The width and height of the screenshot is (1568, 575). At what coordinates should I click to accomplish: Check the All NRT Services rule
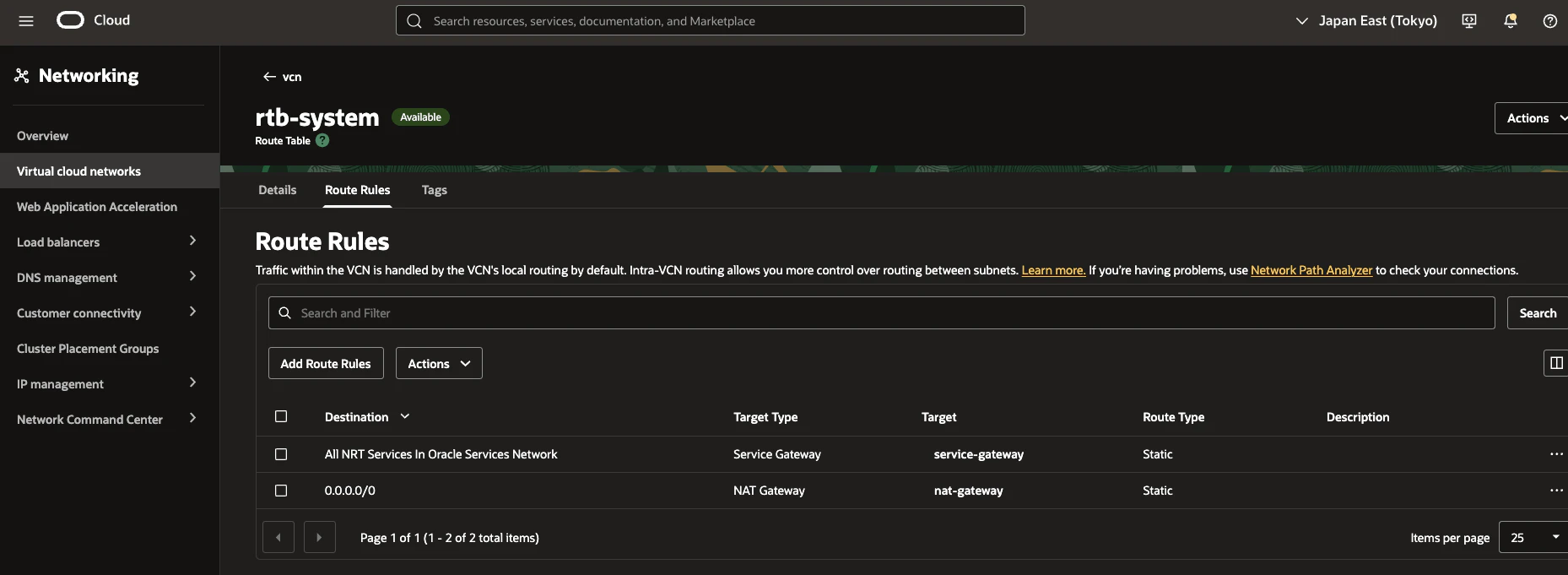click(281, 454)
